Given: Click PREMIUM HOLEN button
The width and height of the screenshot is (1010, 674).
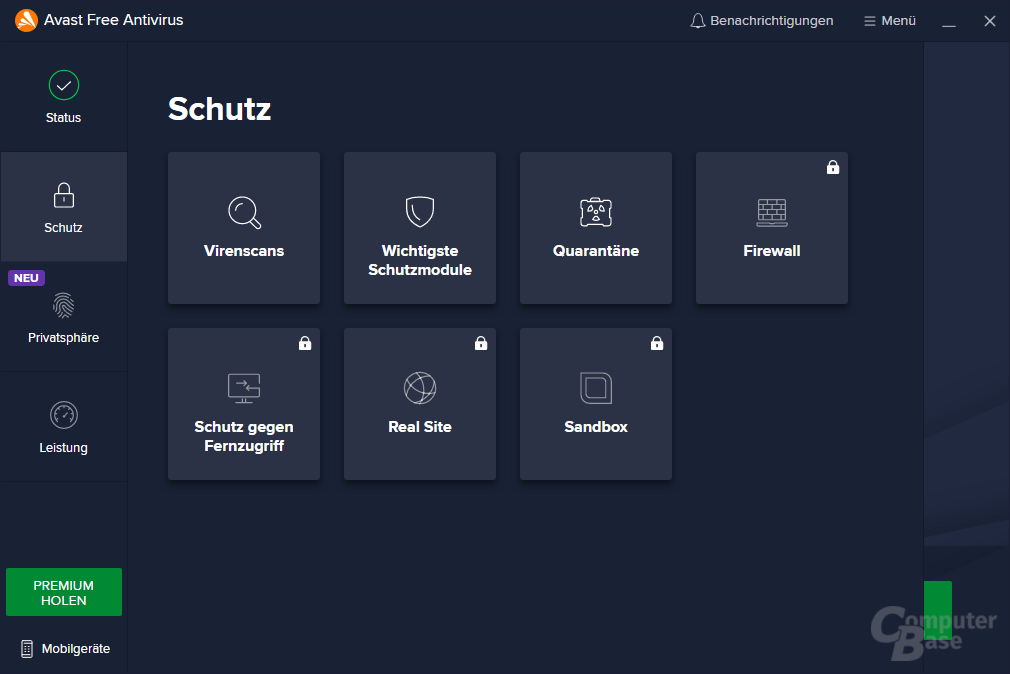Looking at the screenshot, I should click(x=64, y=592).
